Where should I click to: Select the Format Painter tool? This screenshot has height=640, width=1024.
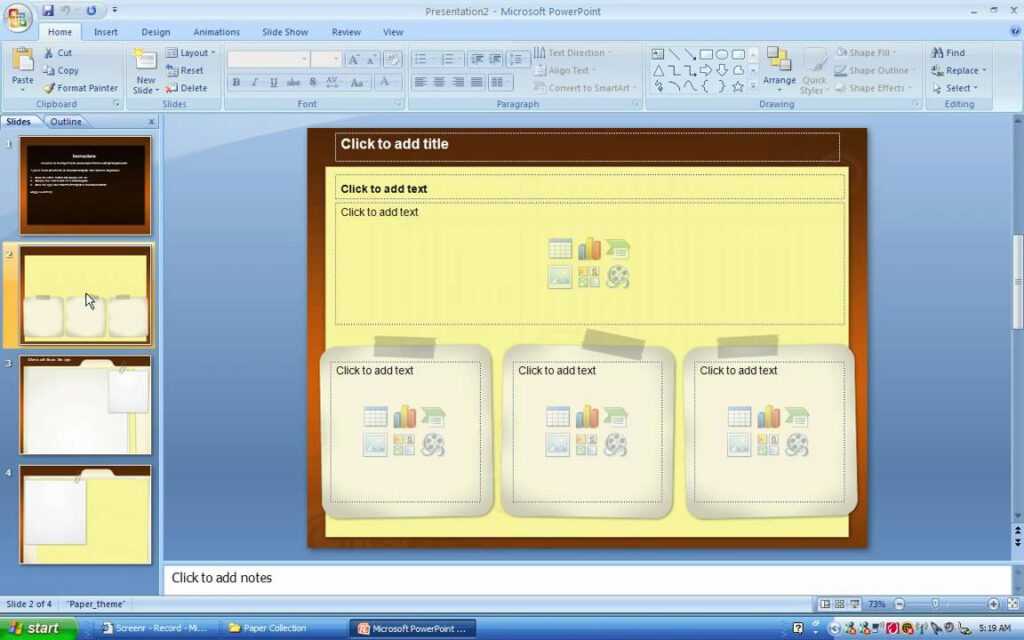click(80, 88)
